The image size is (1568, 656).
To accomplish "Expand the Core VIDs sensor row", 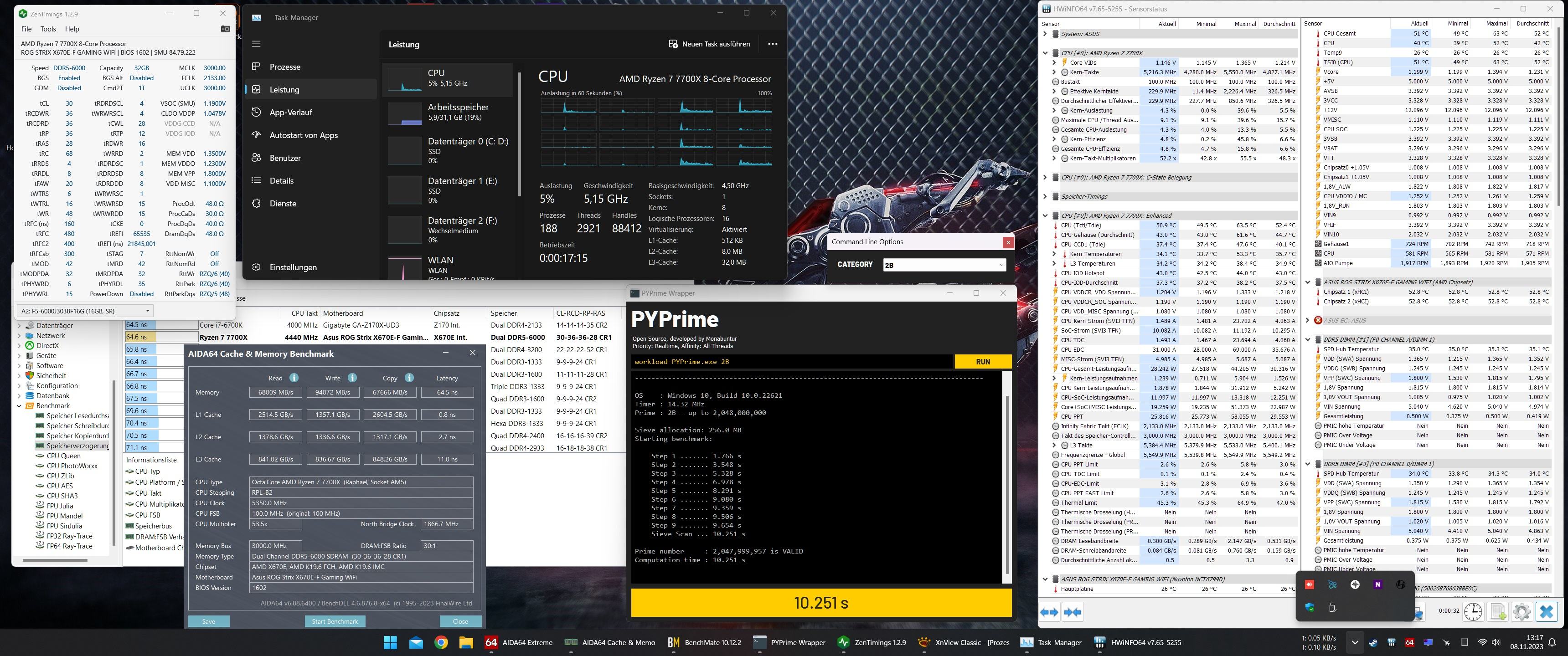I will pyautogui.click(x=1054, y=63).
